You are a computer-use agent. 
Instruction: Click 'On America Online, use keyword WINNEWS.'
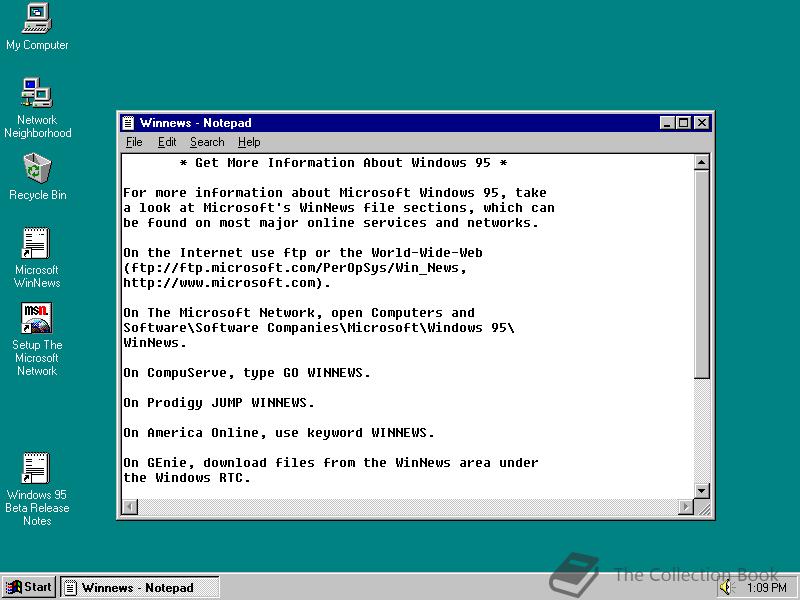point(279,433)
